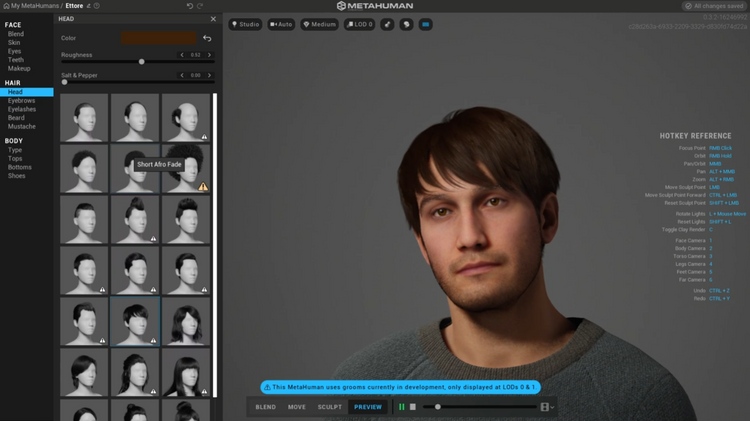Click the hairstyle list scrollbar
The image size is (750, 421).
(215, 245)
